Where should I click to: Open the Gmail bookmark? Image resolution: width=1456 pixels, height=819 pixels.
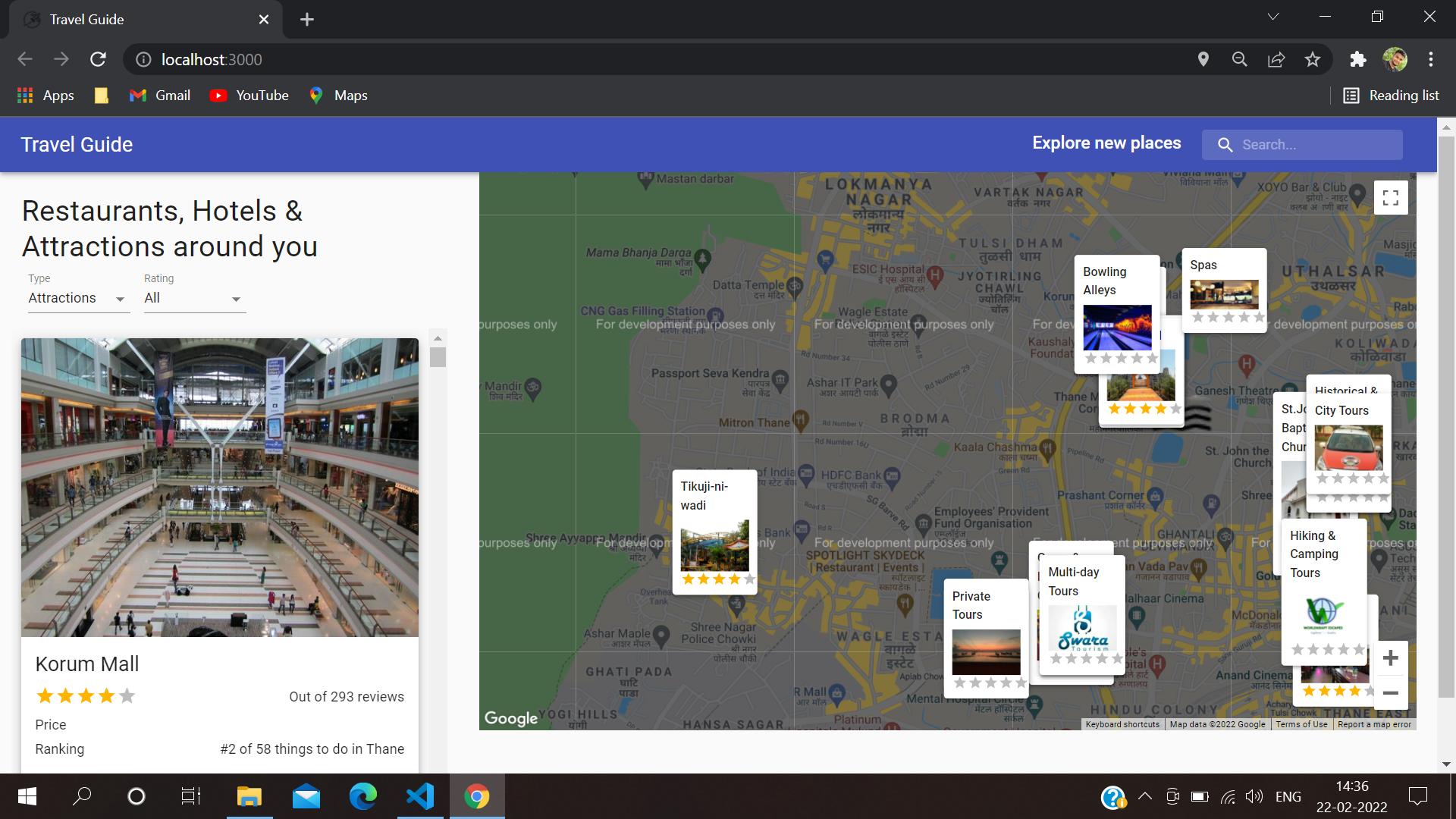tap(160, 96)
